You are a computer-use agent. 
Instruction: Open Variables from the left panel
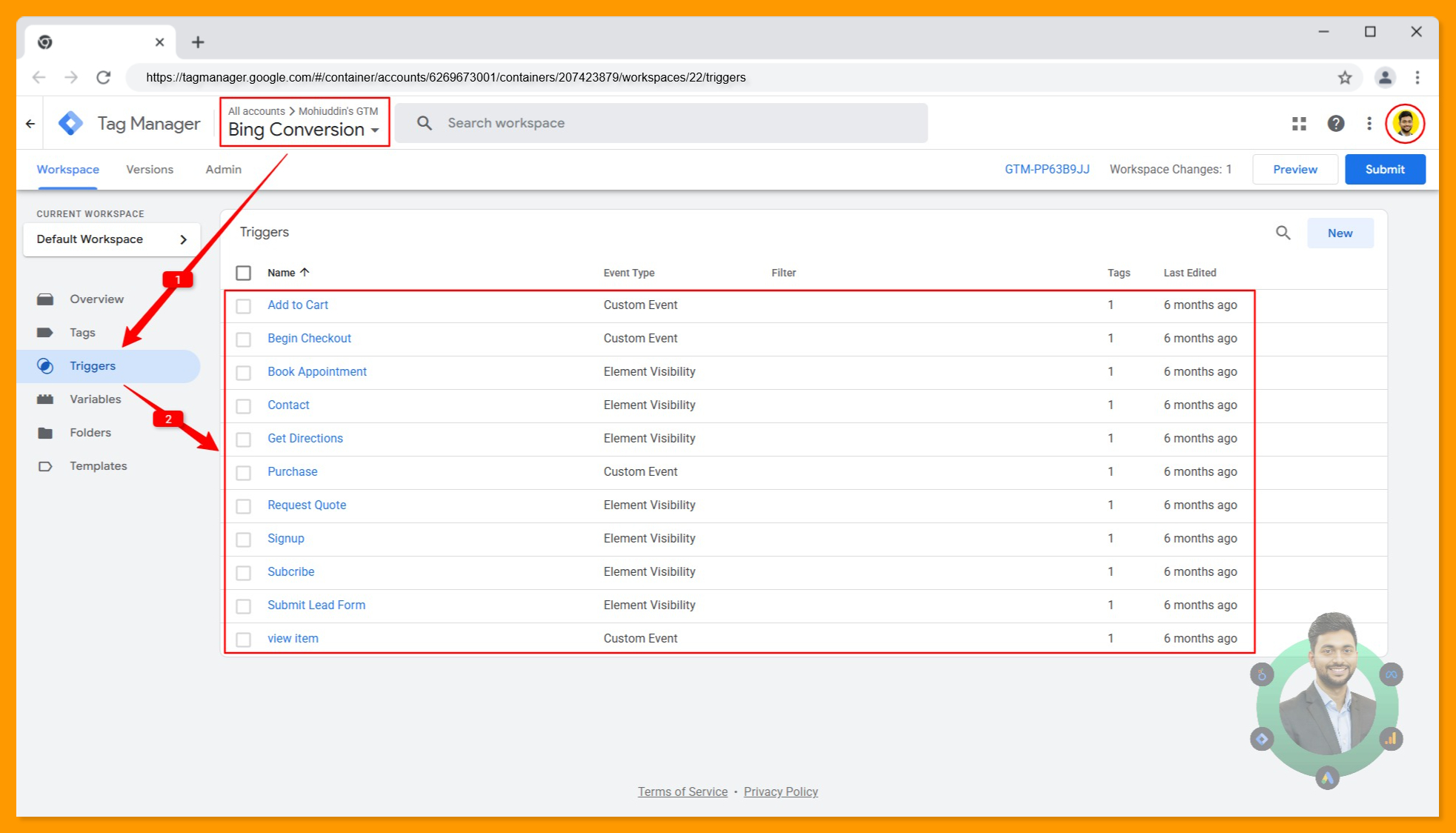coord(45,399)
